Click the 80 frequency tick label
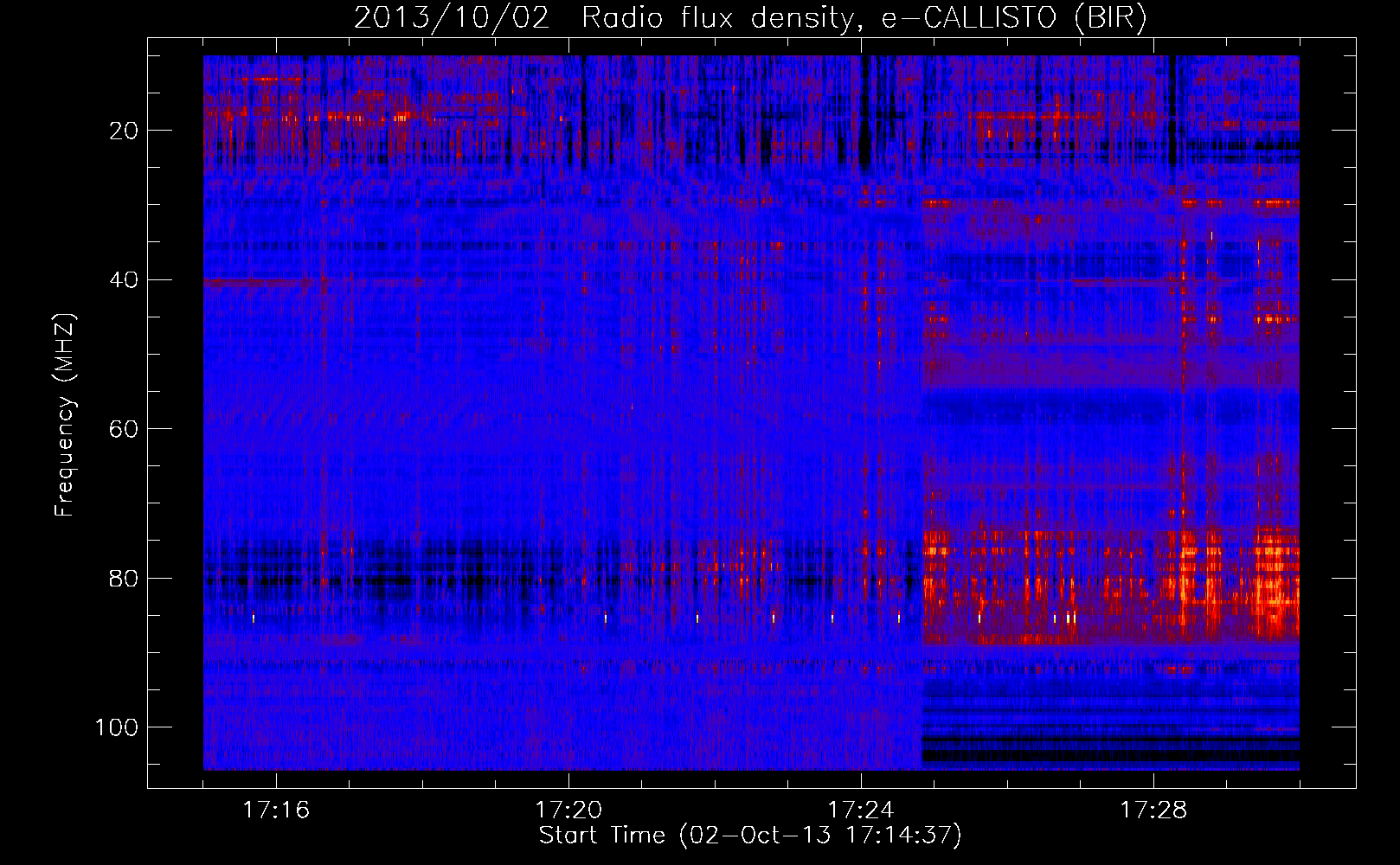This screenshot has height=865, width=1400. [124, 579]
